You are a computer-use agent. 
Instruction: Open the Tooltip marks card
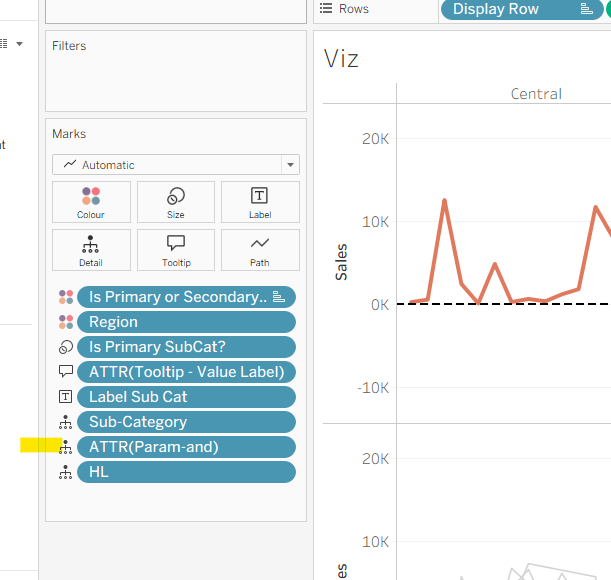175,250
